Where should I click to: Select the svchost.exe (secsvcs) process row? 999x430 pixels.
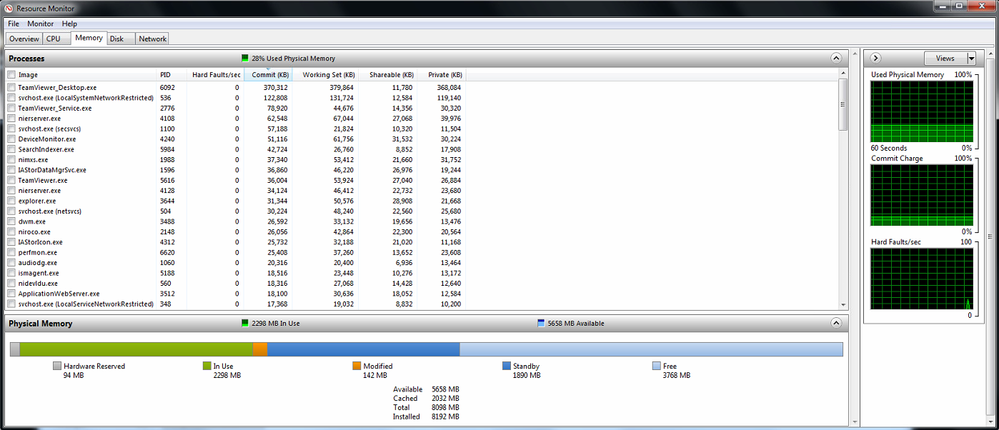click(236, 128)
